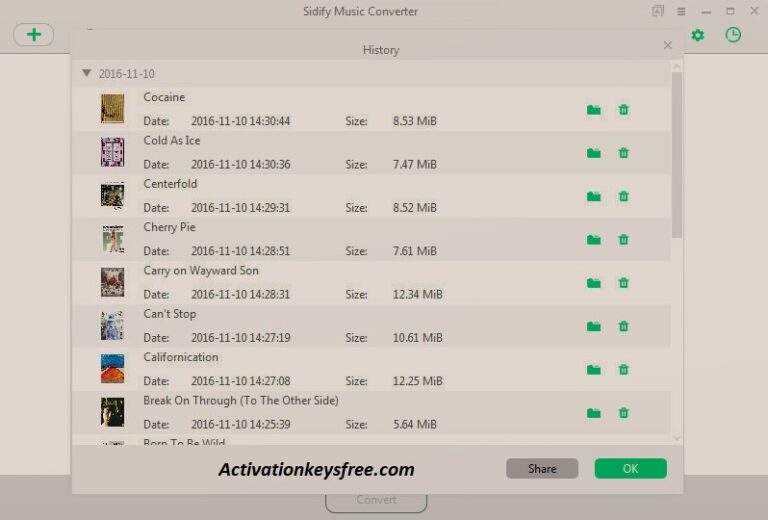Open the History clock icon

coord(733,35)
